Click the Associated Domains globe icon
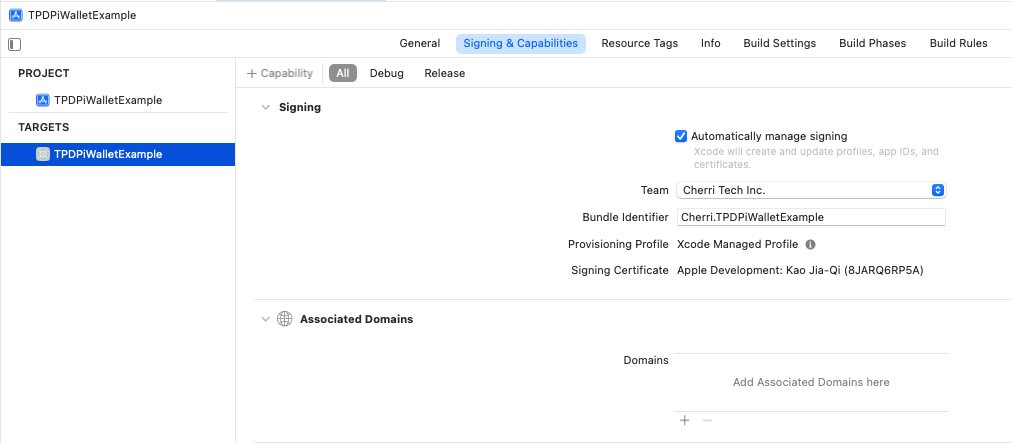1011x443 pixels. click(x=284, y=319)
